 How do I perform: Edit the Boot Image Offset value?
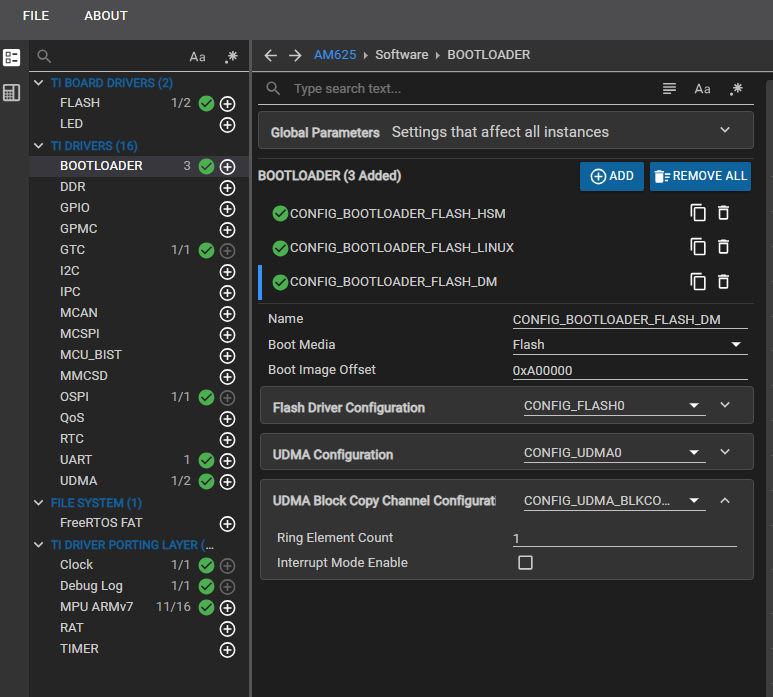630,371
